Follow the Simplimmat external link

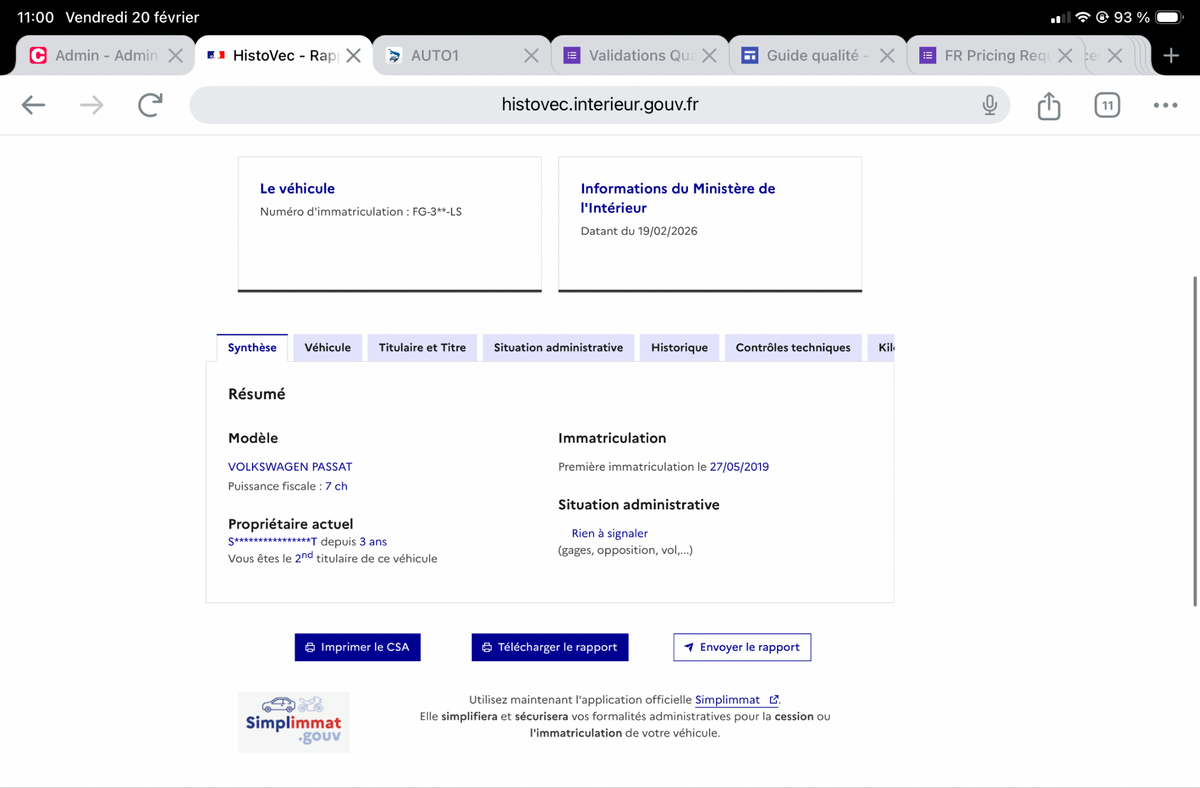click(736, 700)
